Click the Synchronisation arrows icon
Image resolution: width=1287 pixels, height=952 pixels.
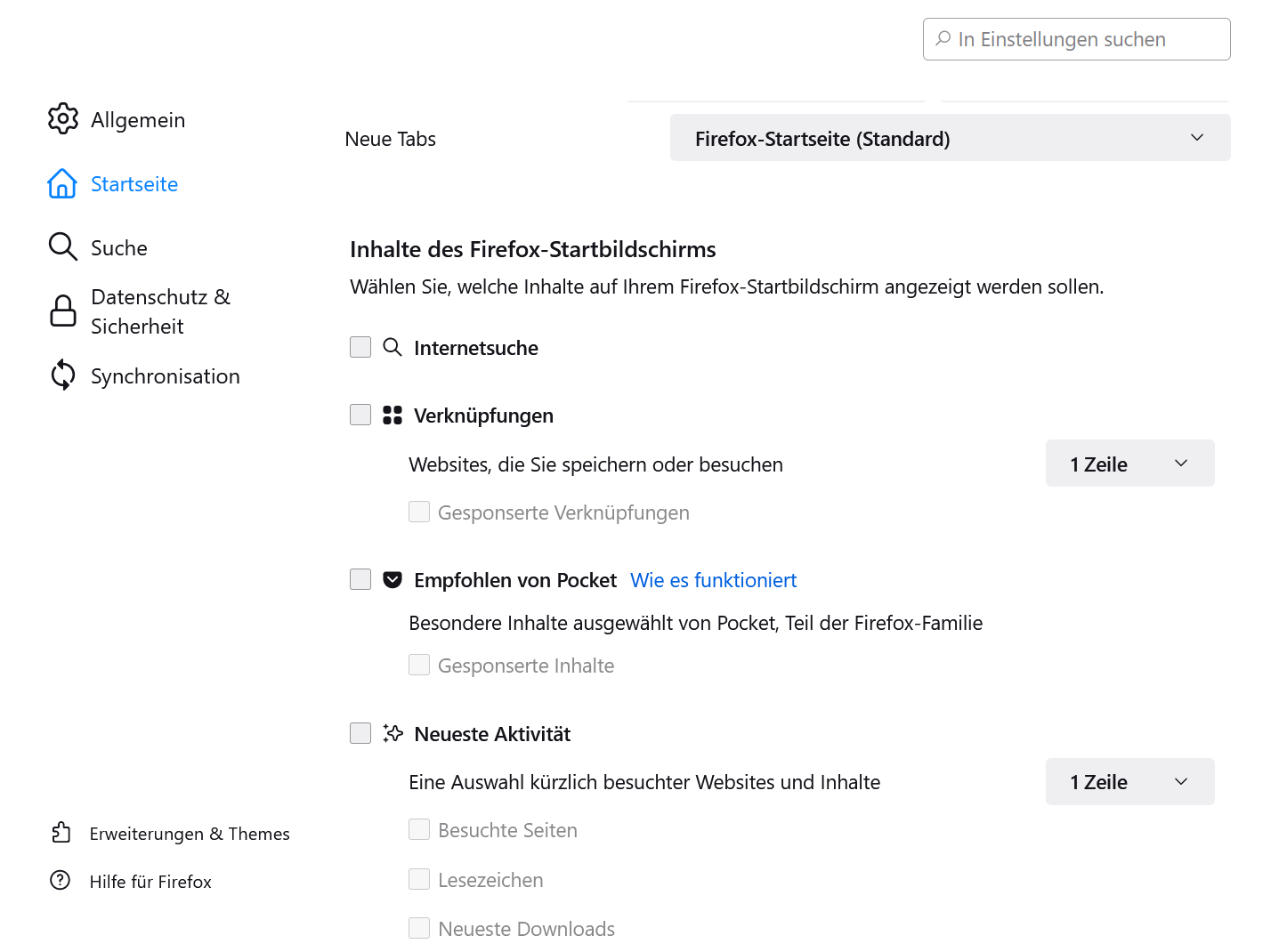[x=63, y=375]
